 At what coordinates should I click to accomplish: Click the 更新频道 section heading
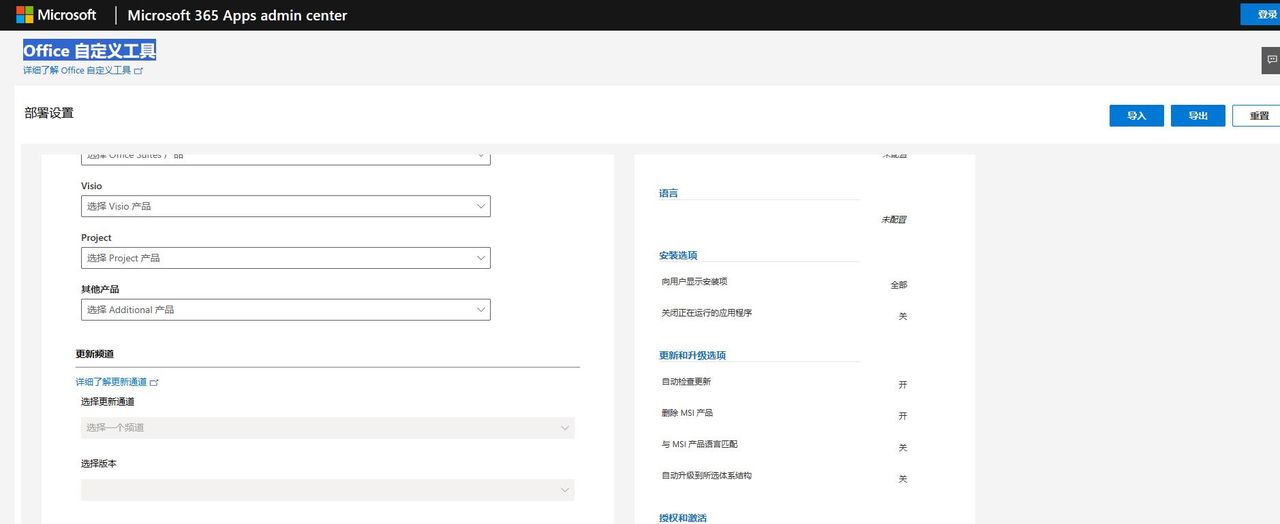[94, 354]
